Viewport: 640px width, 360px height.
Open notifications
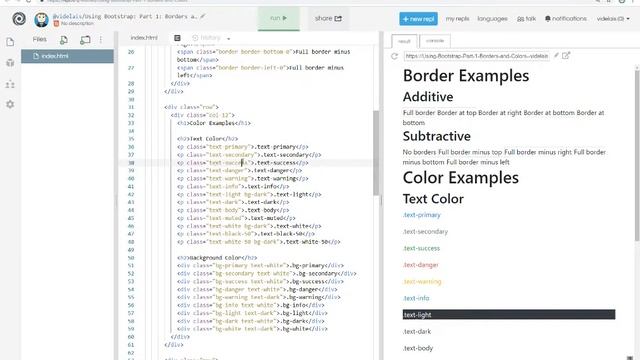[x=566, y=19]
